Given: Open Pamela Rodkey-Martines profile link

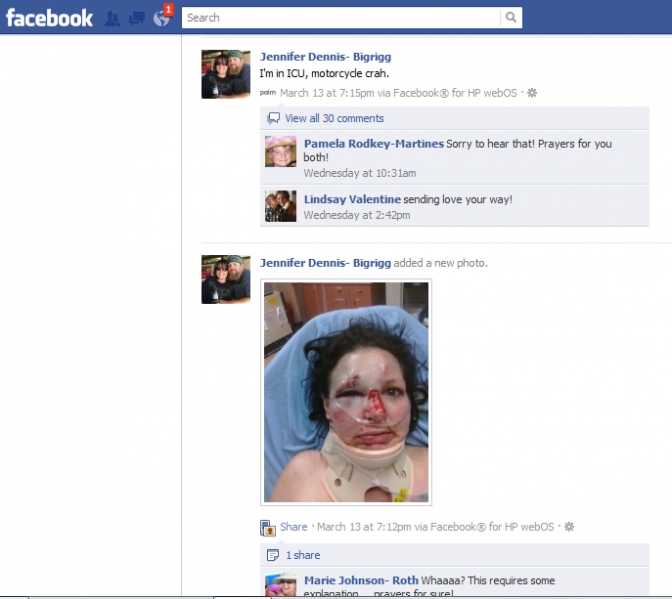Looking at the screenshot, I should 373,144.
